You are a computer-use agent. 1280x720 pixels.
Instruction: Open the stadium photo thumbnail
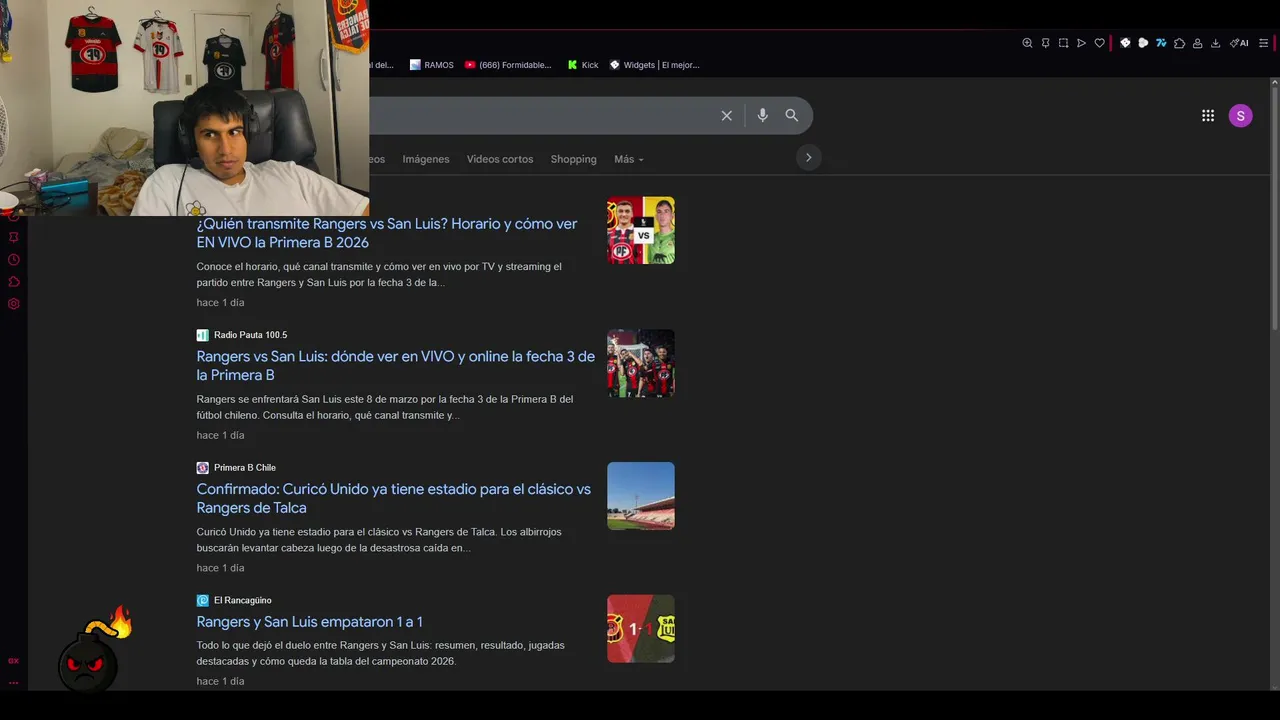pyautogui.click(x=641, y=496)
